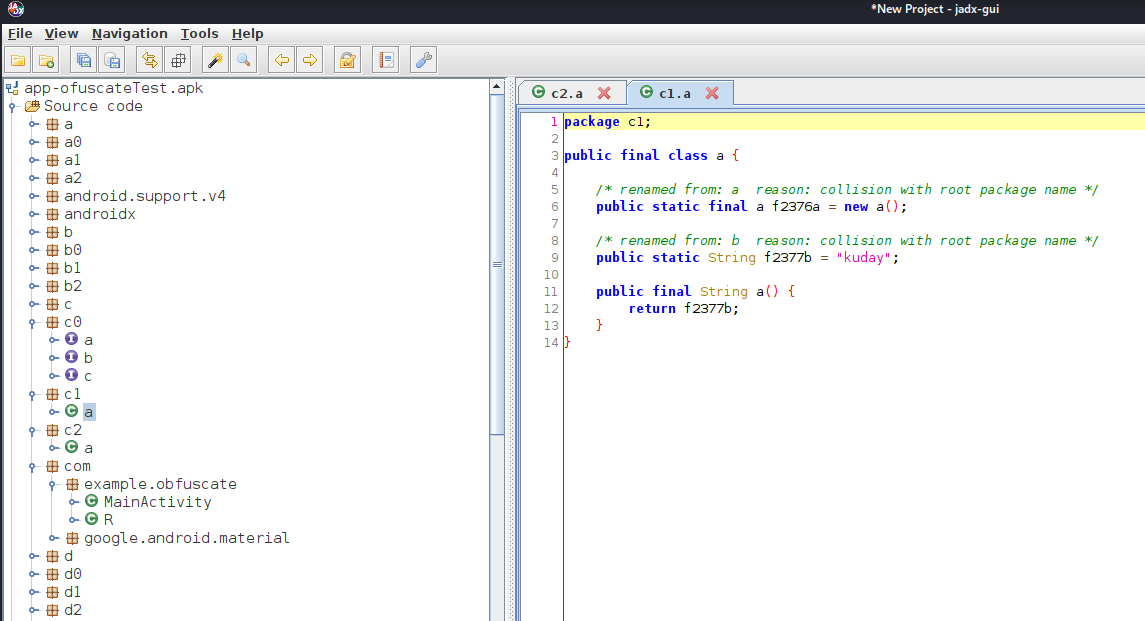Click the add files folder-plus icon

pos(47,61)
